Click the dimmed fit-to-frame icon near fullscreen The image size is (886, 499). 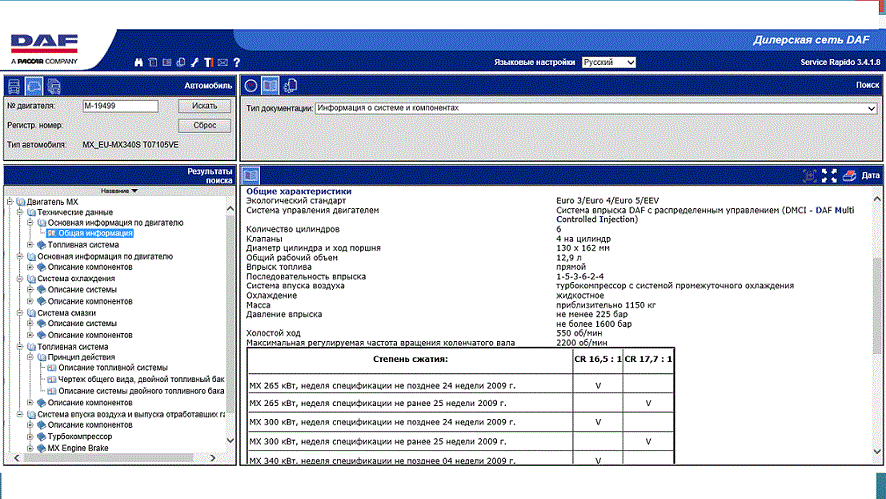click(x=810, y=176)
